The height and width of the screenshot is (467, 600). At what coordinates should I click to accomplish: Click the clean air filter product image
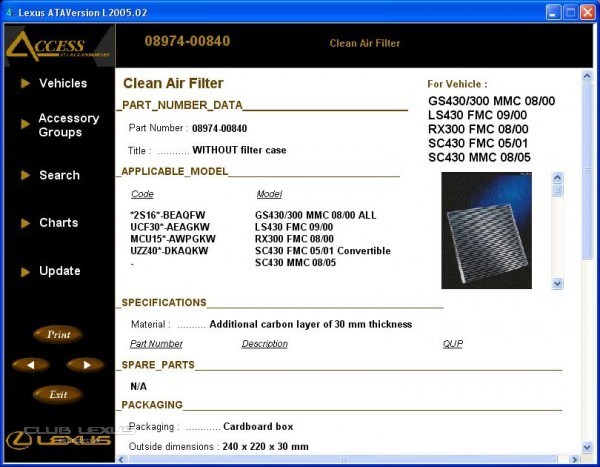(486, 230)
